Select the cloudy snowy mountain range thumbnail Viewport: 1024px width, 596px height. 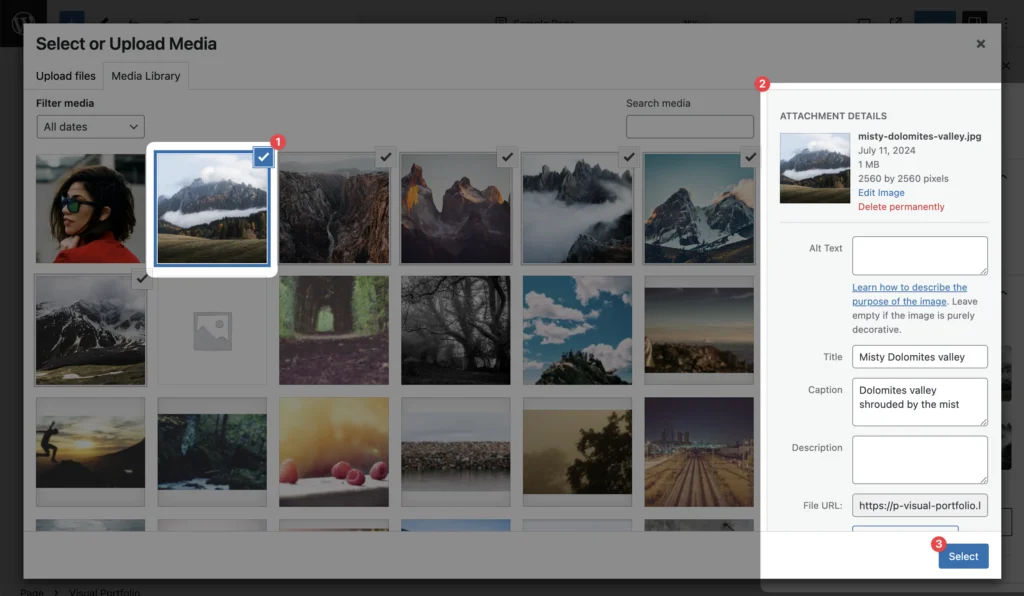(x=90, y=330)
